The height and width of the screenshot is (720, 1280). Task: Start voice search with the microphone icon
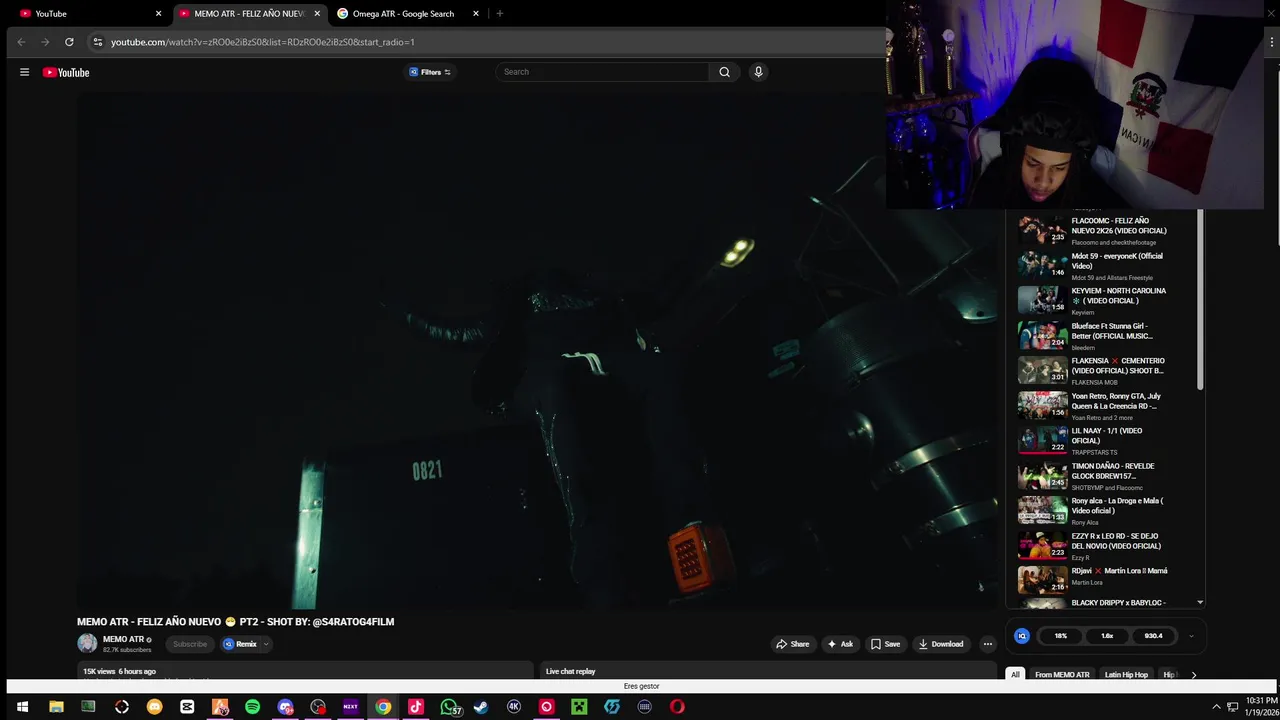click(x=758, y=72)
